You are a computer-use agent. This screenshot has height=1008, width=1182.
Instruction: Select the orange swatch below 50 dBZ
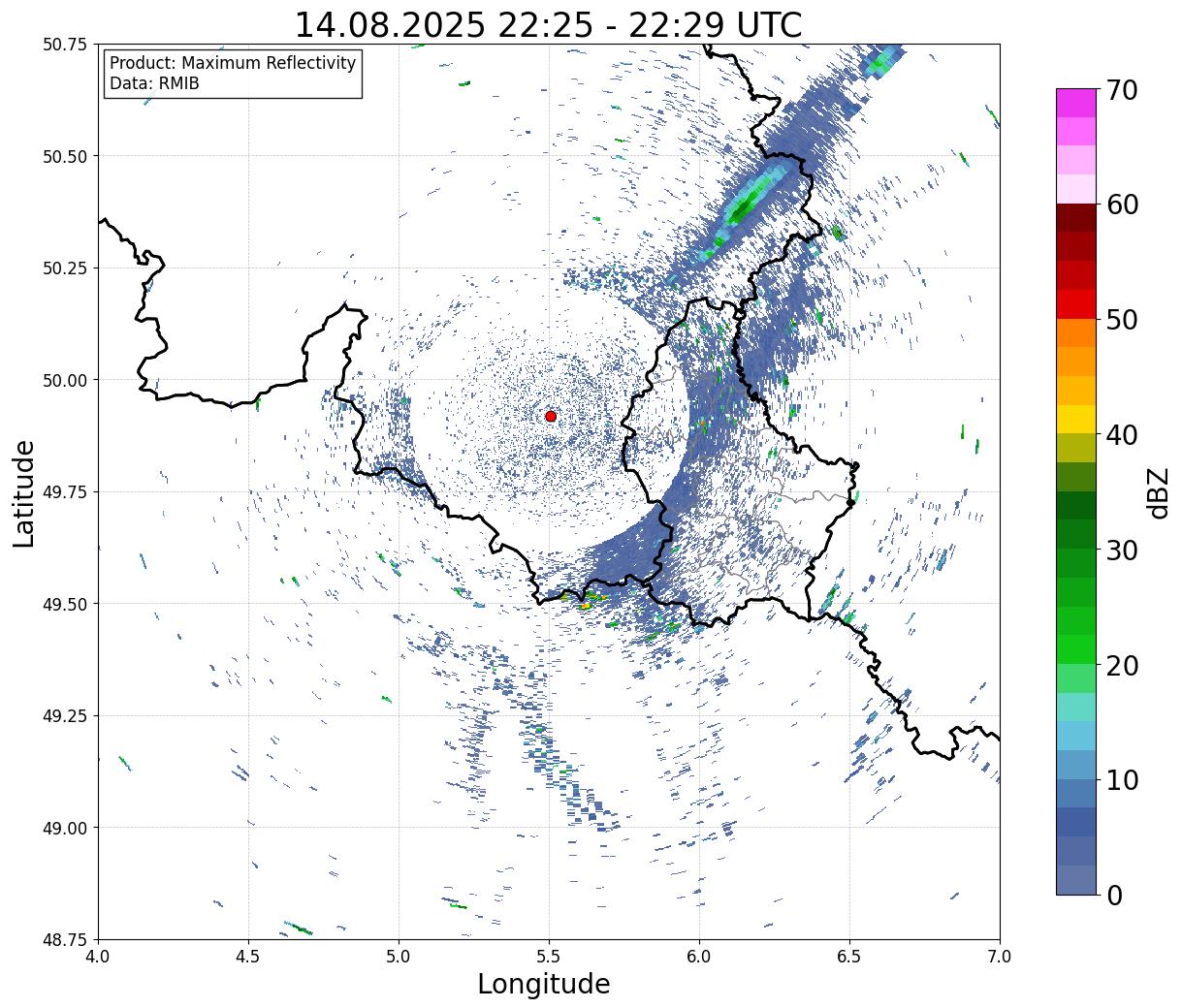tap(1076, 333)
